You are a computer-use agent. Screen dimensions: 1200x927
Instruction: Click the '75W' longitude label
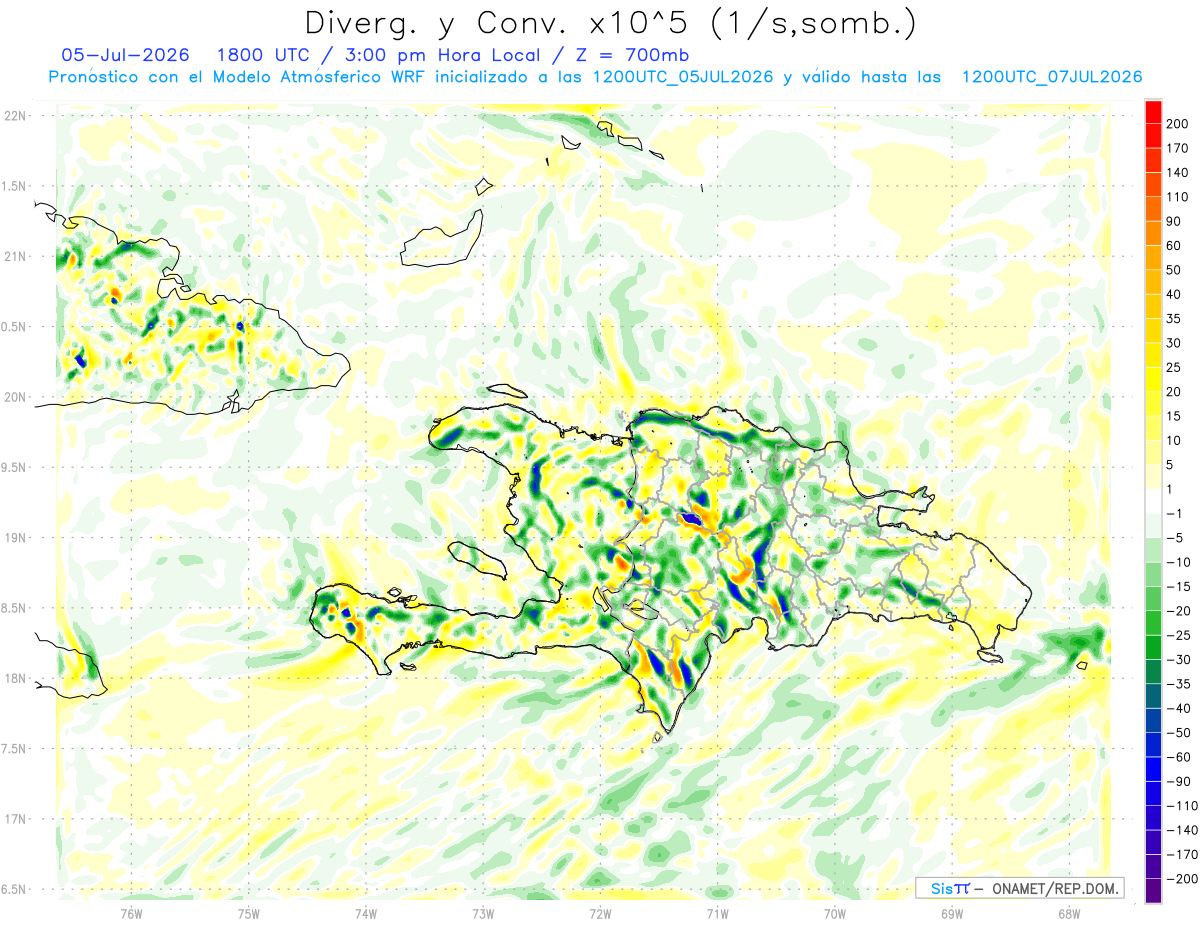coord(248,913)
